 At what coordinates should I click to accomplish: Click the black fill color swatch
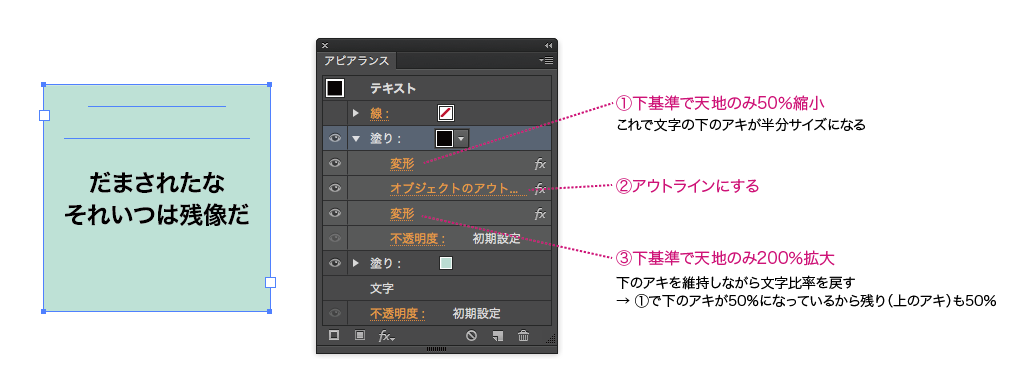tap(444, 138)
